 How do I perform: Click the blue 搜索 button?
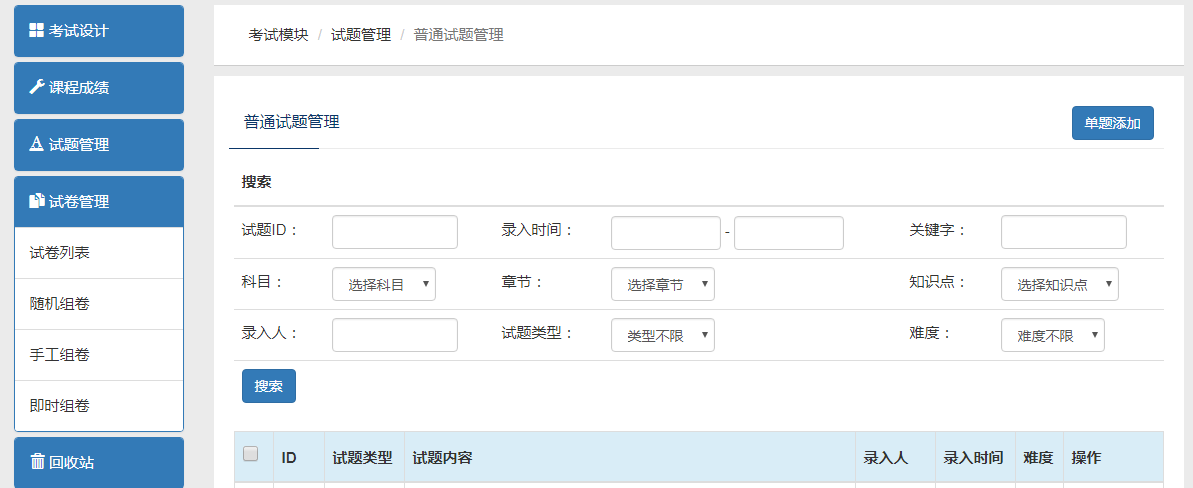pos(268,386)
